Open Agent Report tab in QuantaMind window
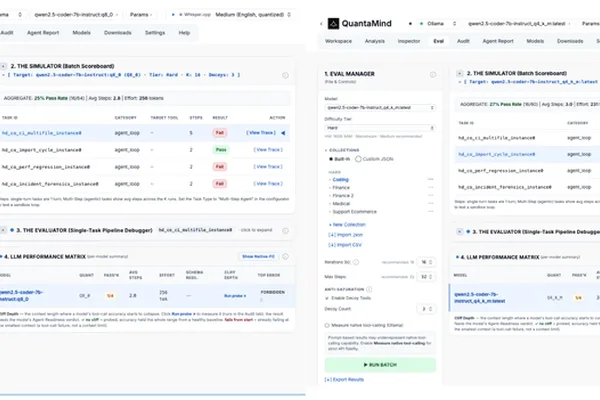This screenshot has height=400, width=600. [x=498, y=41]
